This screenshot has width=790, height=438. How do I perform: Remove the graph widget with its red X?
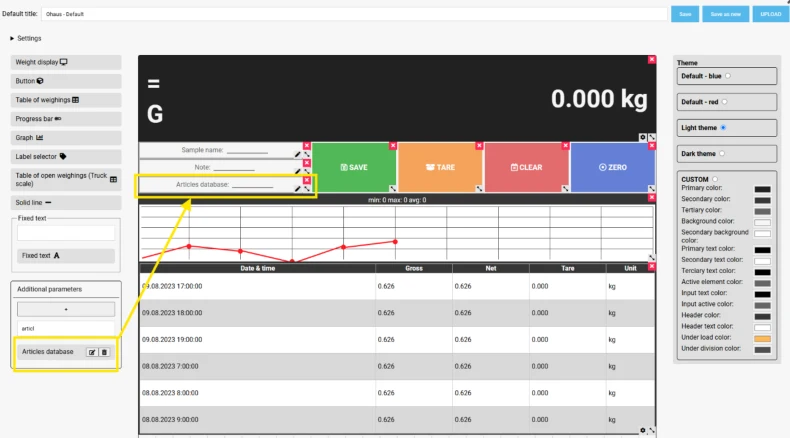pyautogui.click(x=651, y=198)
